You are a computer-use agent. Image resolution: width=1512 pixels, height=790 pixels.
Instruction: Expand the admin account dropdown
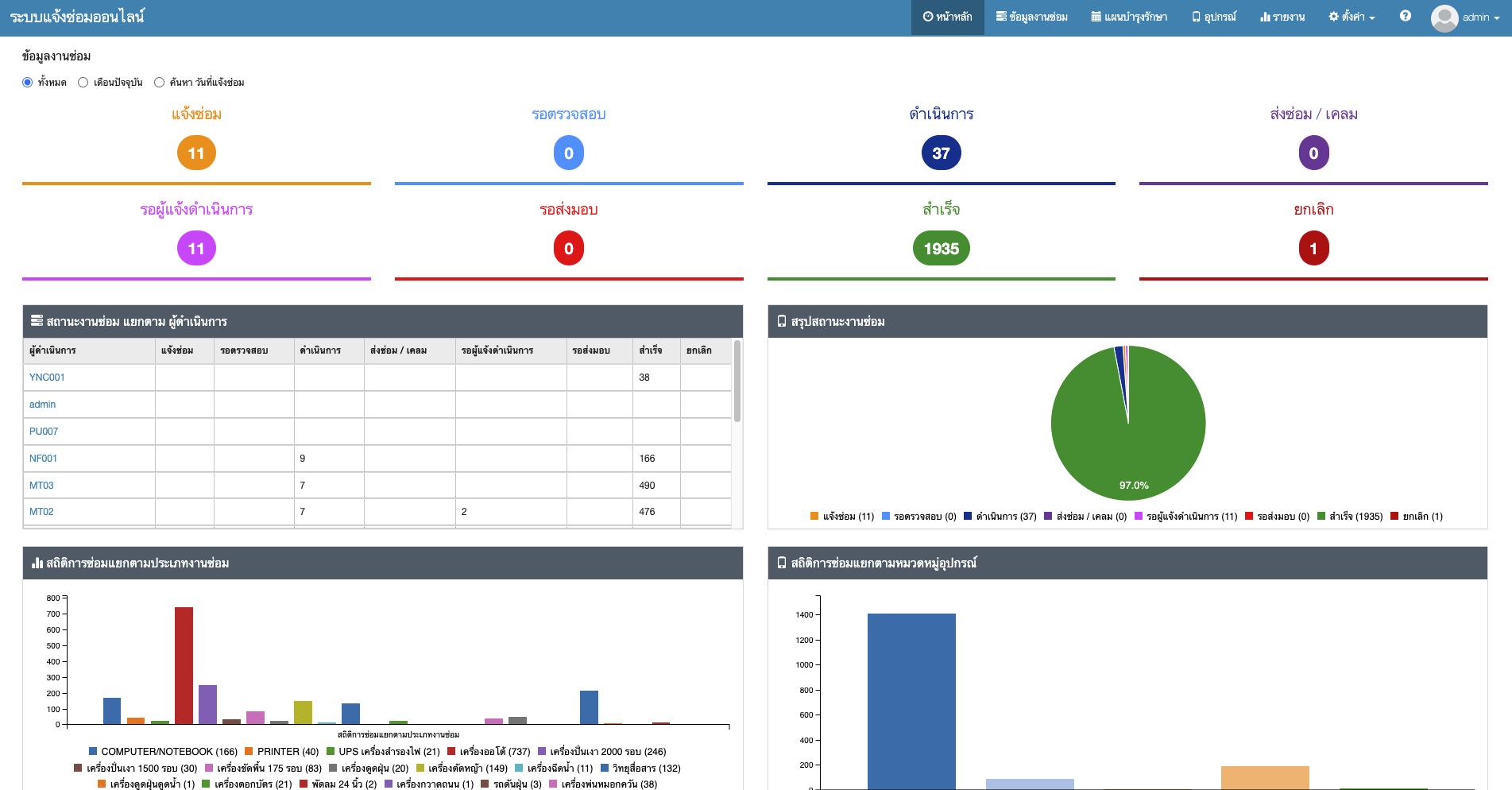pos(1481,17)
